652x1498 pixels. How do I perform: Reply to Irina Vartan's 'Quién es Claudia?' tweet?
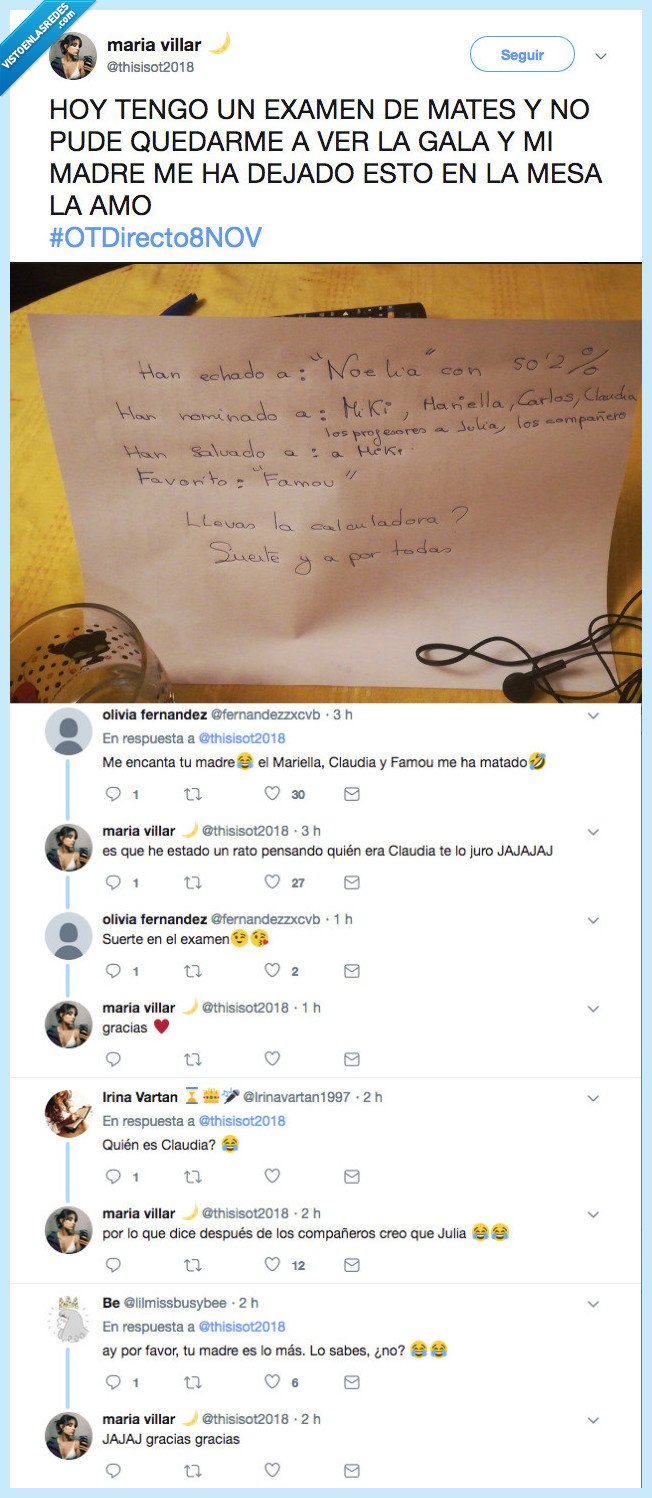113,1177
